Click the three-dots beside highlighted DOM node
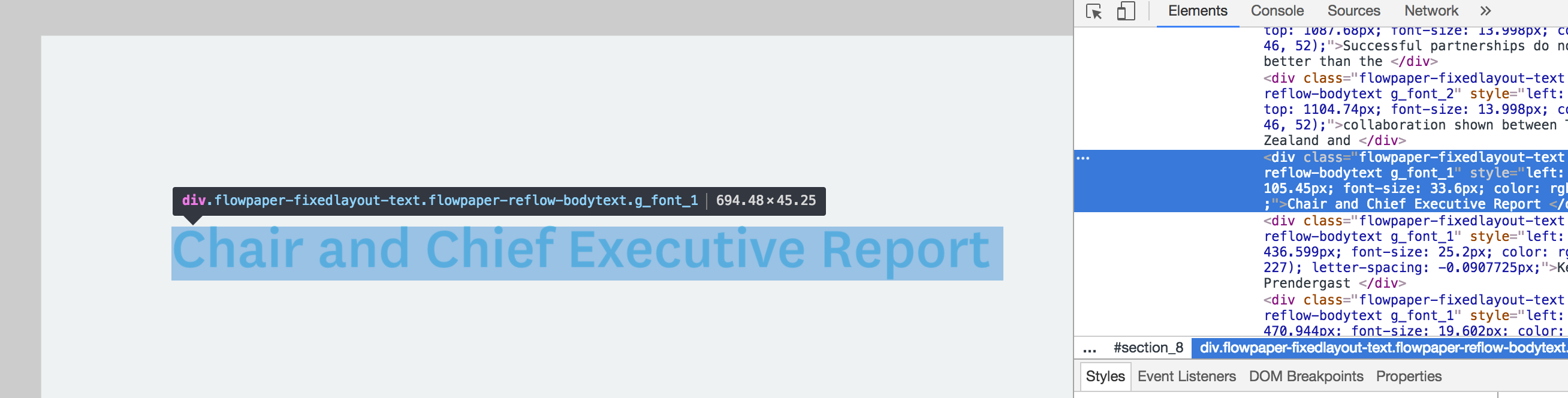 [1084, 158]
